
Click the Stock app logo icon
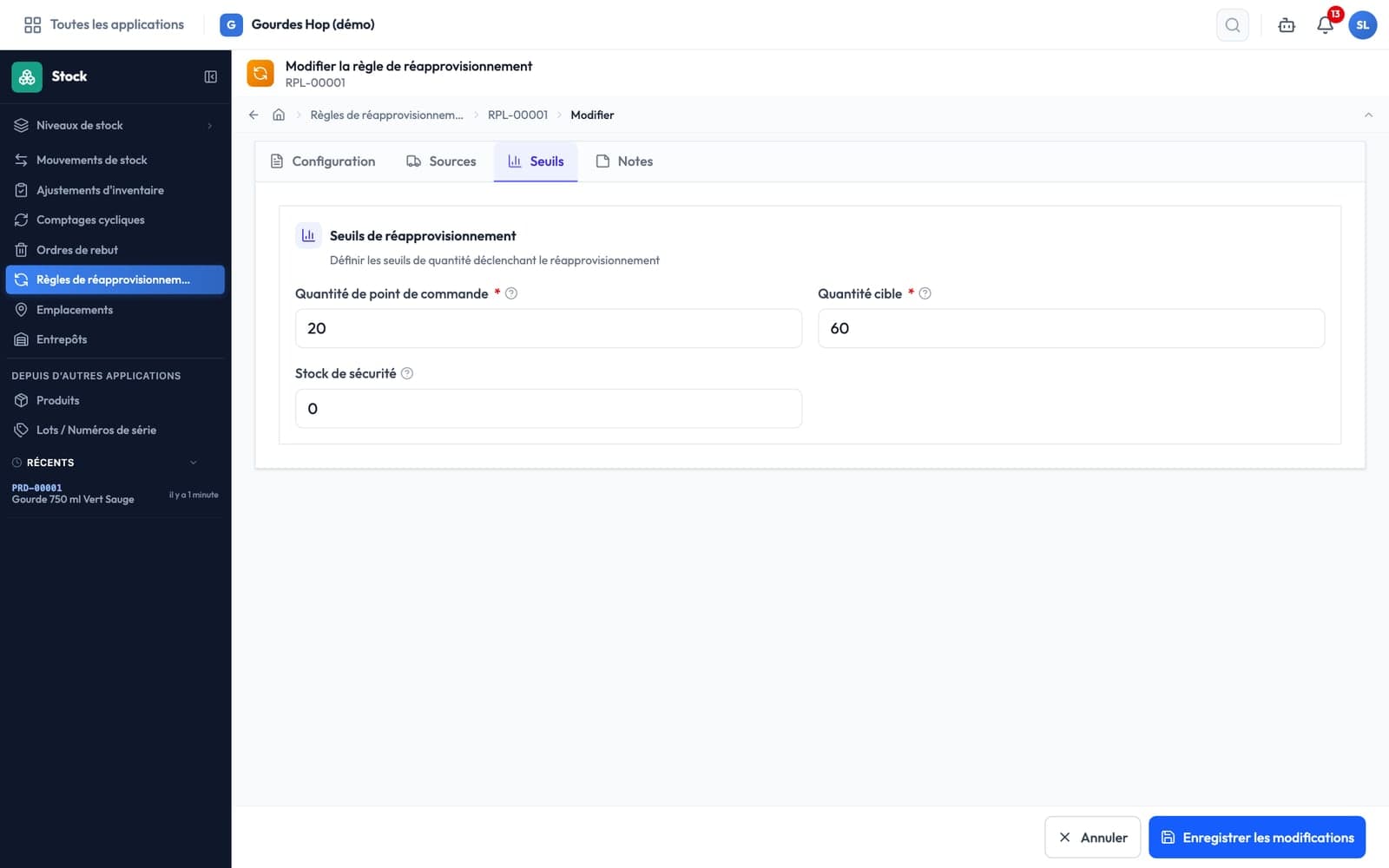pyautogui.click(x=27, y=76)
